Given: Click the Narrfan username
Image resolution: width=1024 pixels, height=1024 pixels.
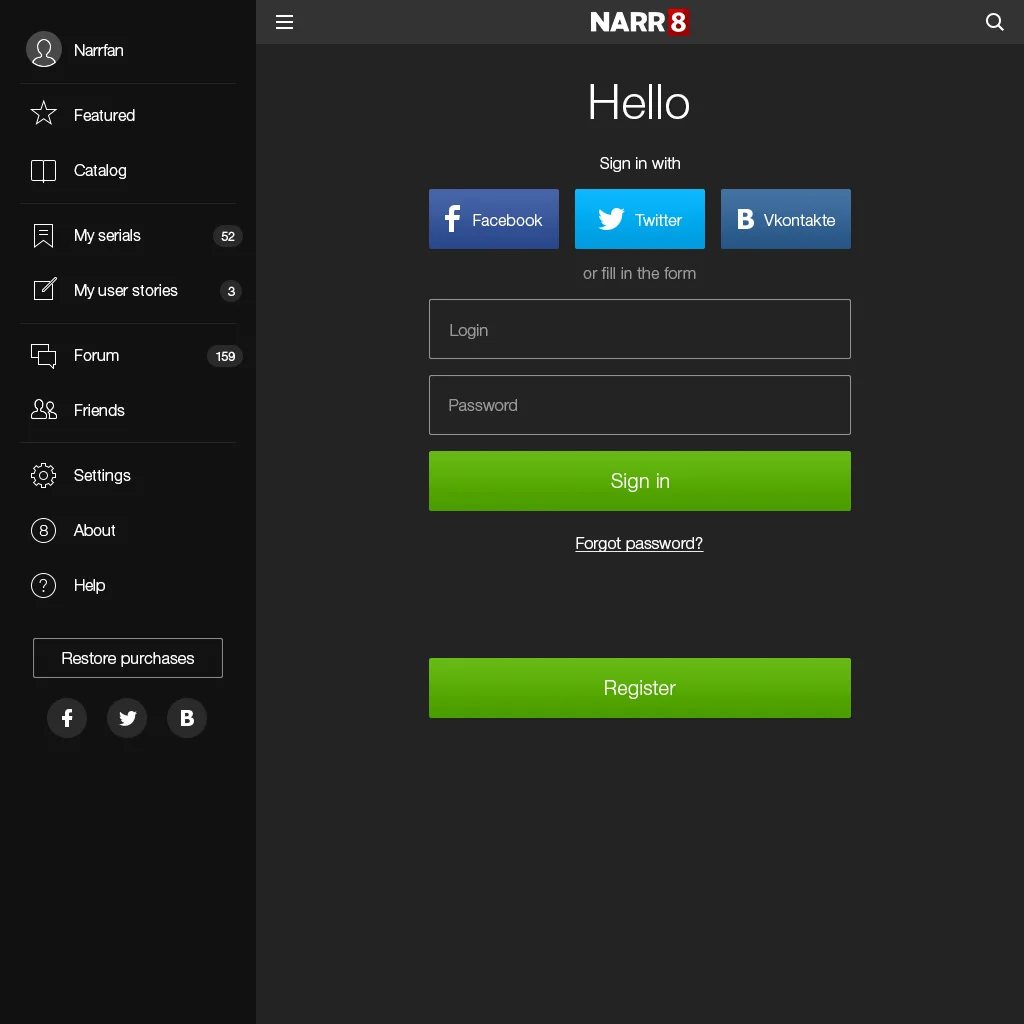Looking at the screenshot, I should pyautogui.click(x=99, y=50).
